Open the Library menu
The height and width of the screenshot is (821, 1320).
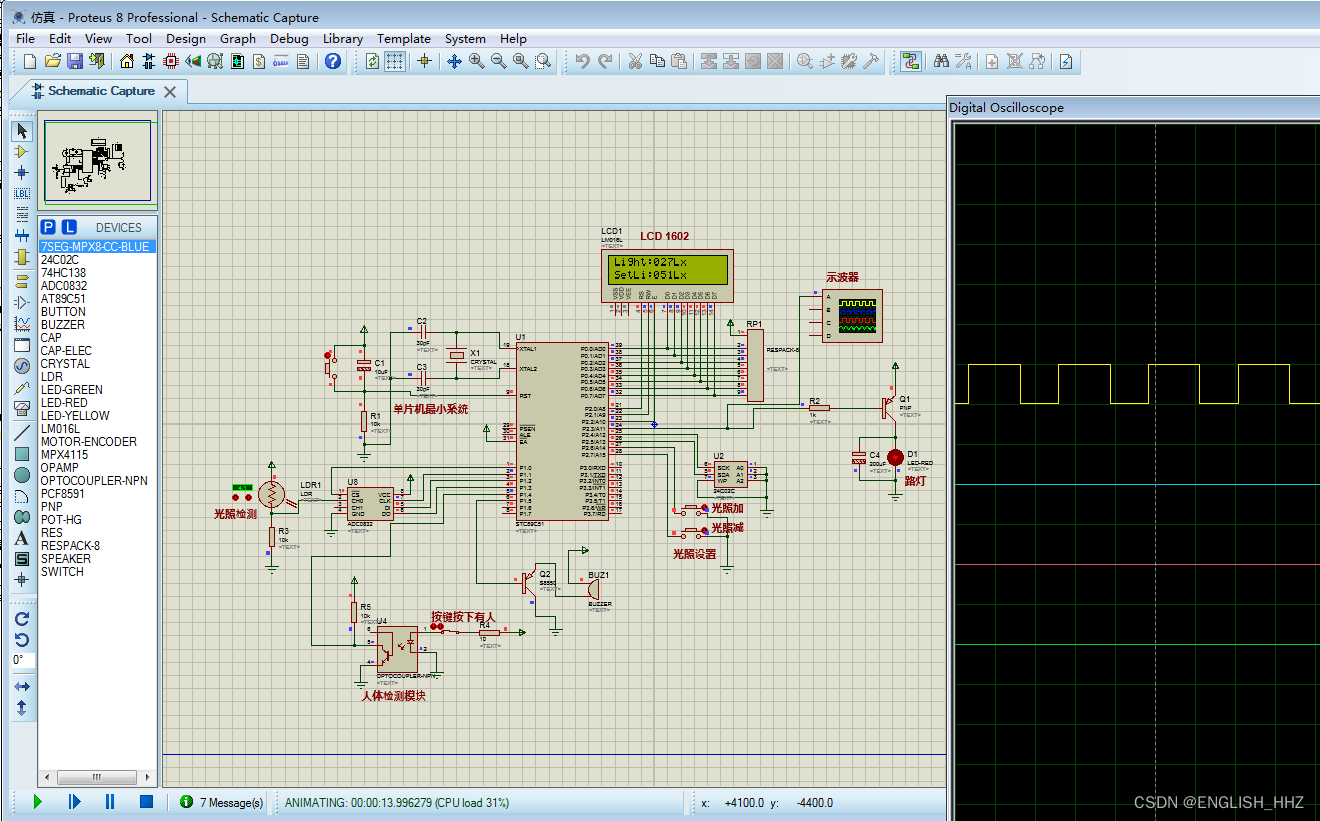tap(342, 39)
